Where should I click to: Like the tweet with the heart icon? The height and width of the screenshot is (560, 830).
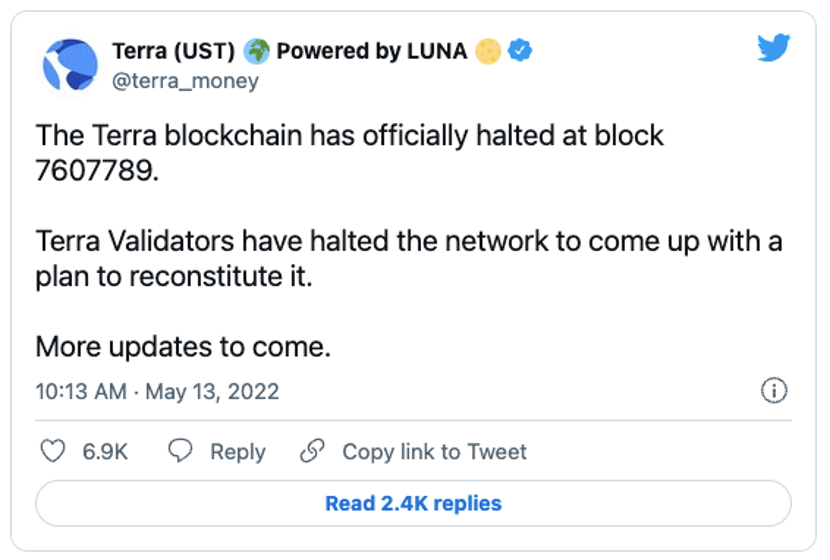tap(52, 451)
